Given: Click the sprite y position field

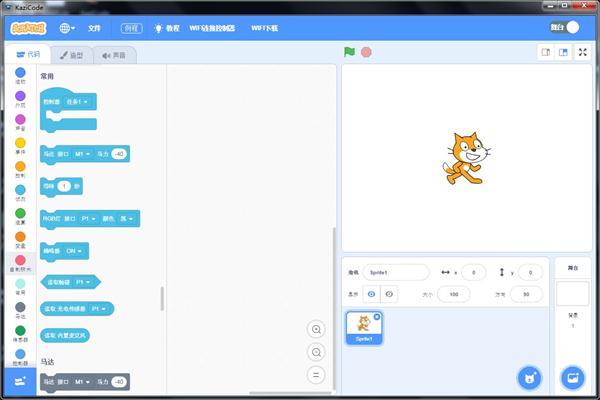Looking at the screenshot, I should tap(530, 272).
